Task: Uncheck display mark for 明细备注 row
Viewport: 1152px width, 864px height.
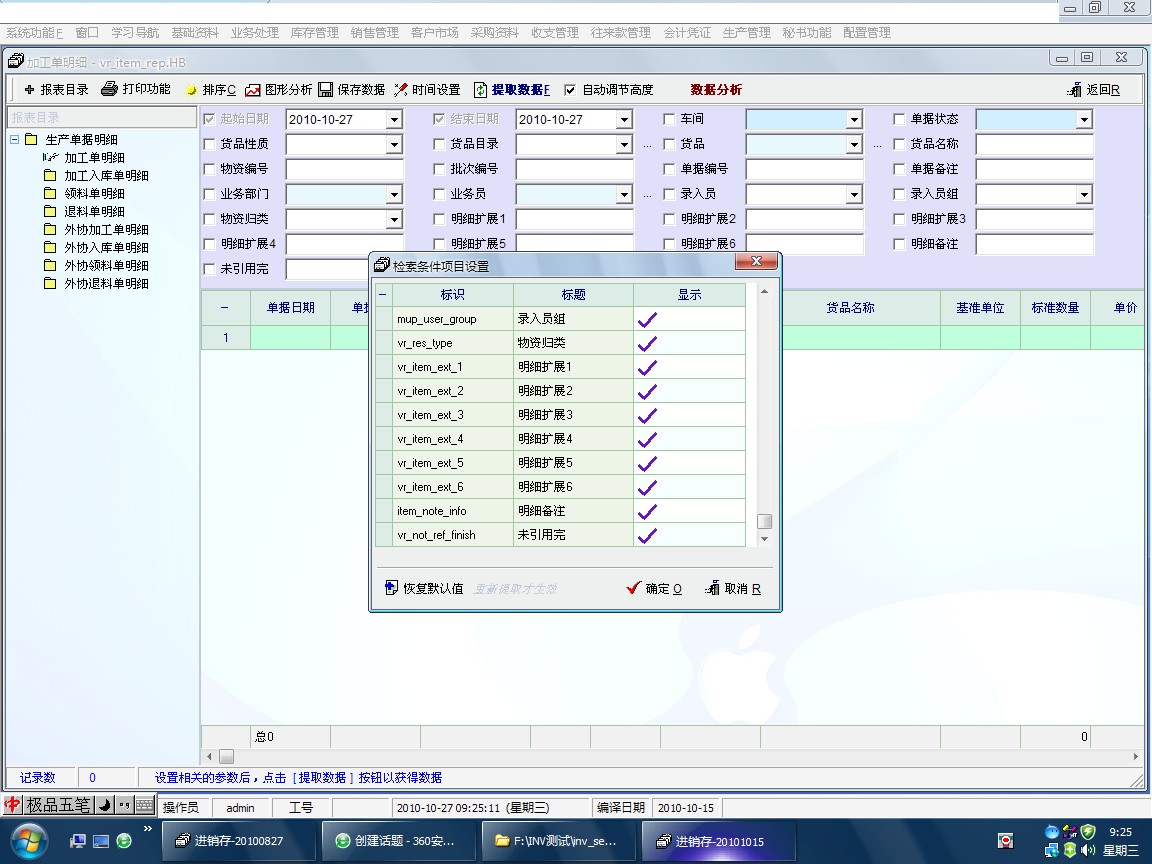Action: (x=647, y=511)
